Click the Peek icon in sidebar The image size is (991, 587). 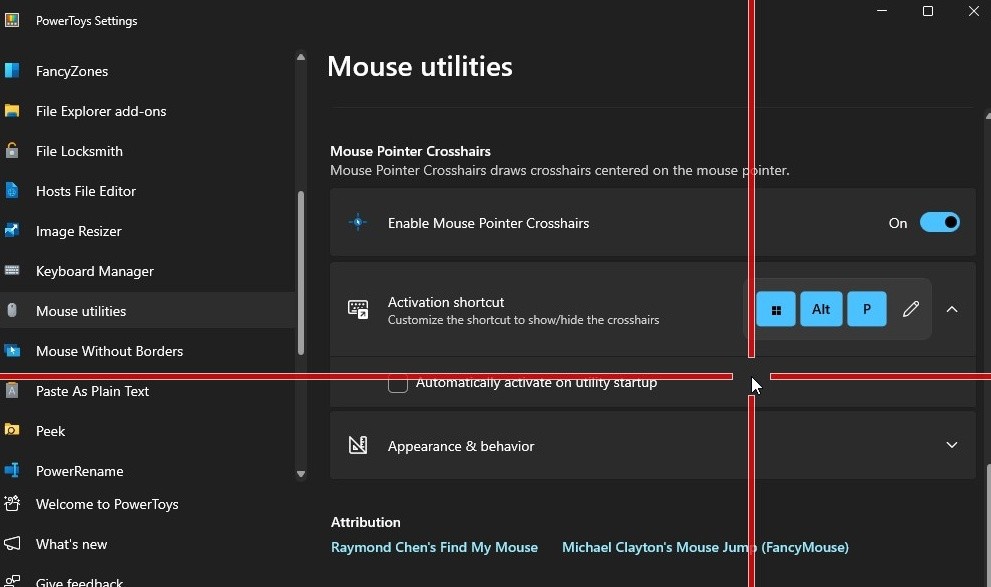tap(12, 430)
